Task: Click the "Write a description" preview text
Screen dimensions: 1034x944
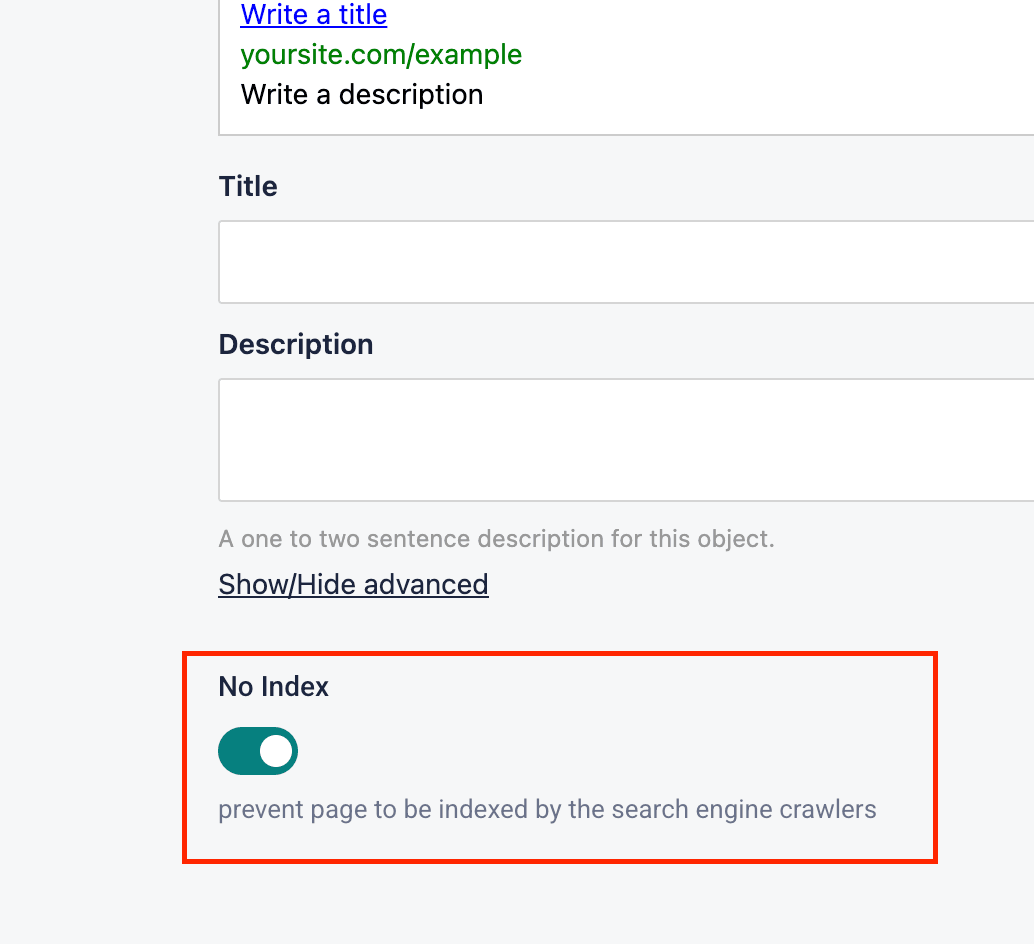Action: click(x=361, y=95)
